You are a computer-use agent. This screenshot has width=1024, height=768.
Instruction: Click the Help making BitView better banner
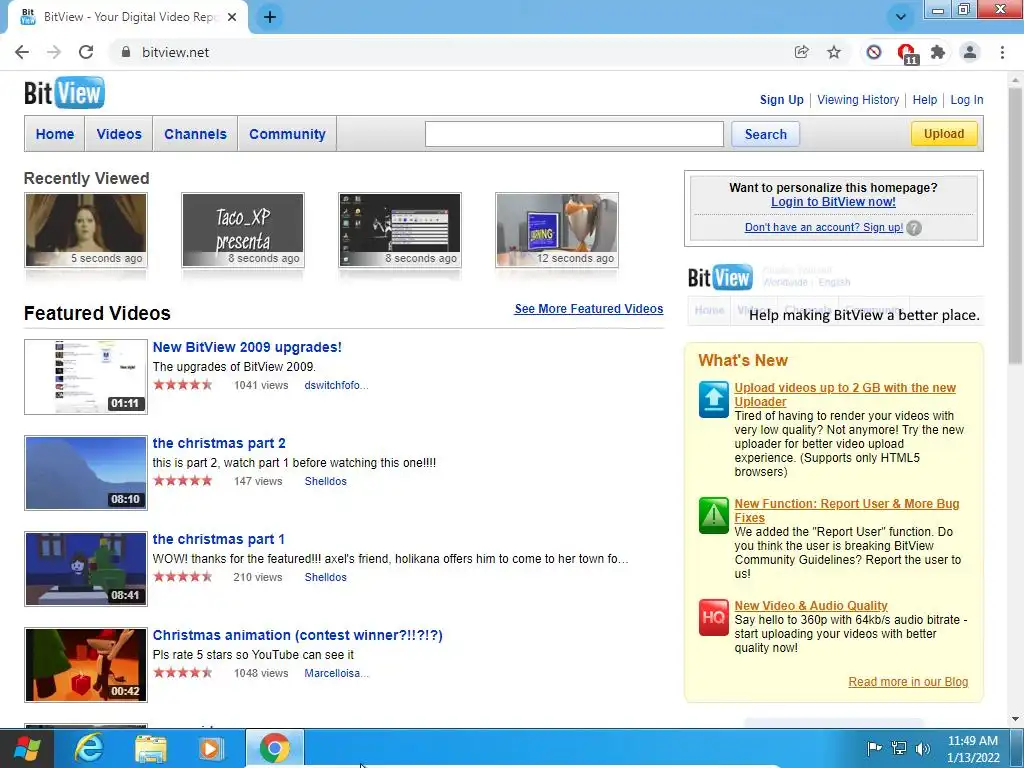tap(834, 294)
